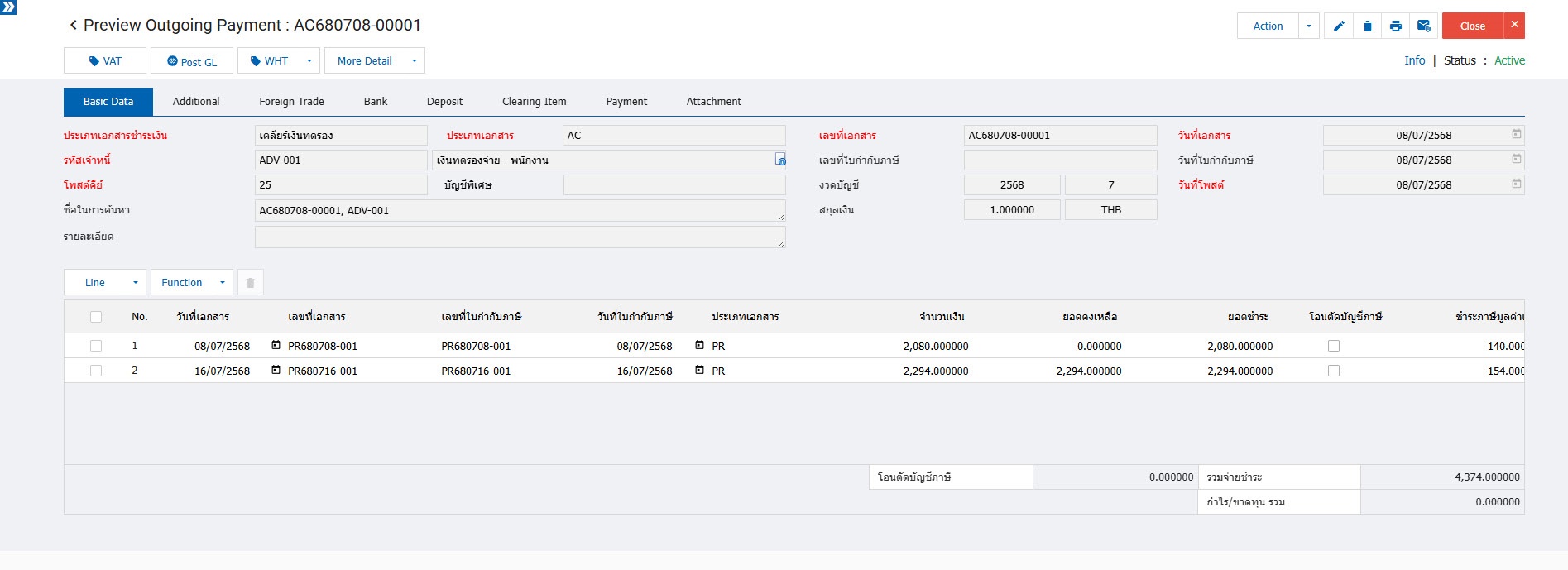Screen dimensions: 1568x570
Task: Open the Attachment tab
Action: tap(713, 102)
